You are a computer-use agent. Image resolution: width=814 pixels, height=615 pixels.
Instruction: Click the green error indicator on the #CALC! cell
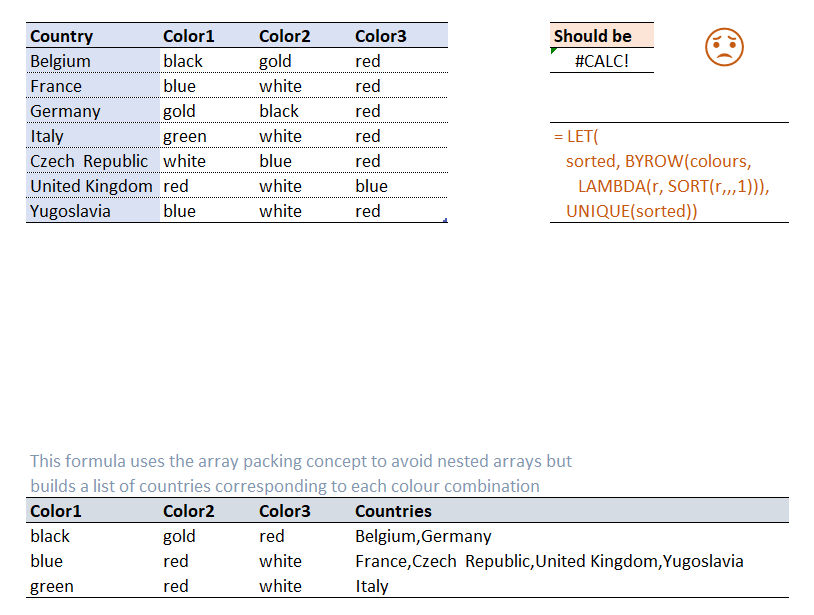(x=554, y=51)
